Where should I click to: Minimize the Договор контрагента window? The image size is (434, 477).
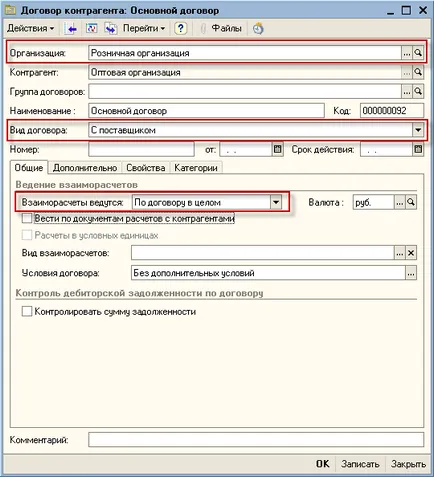(390, 11)
